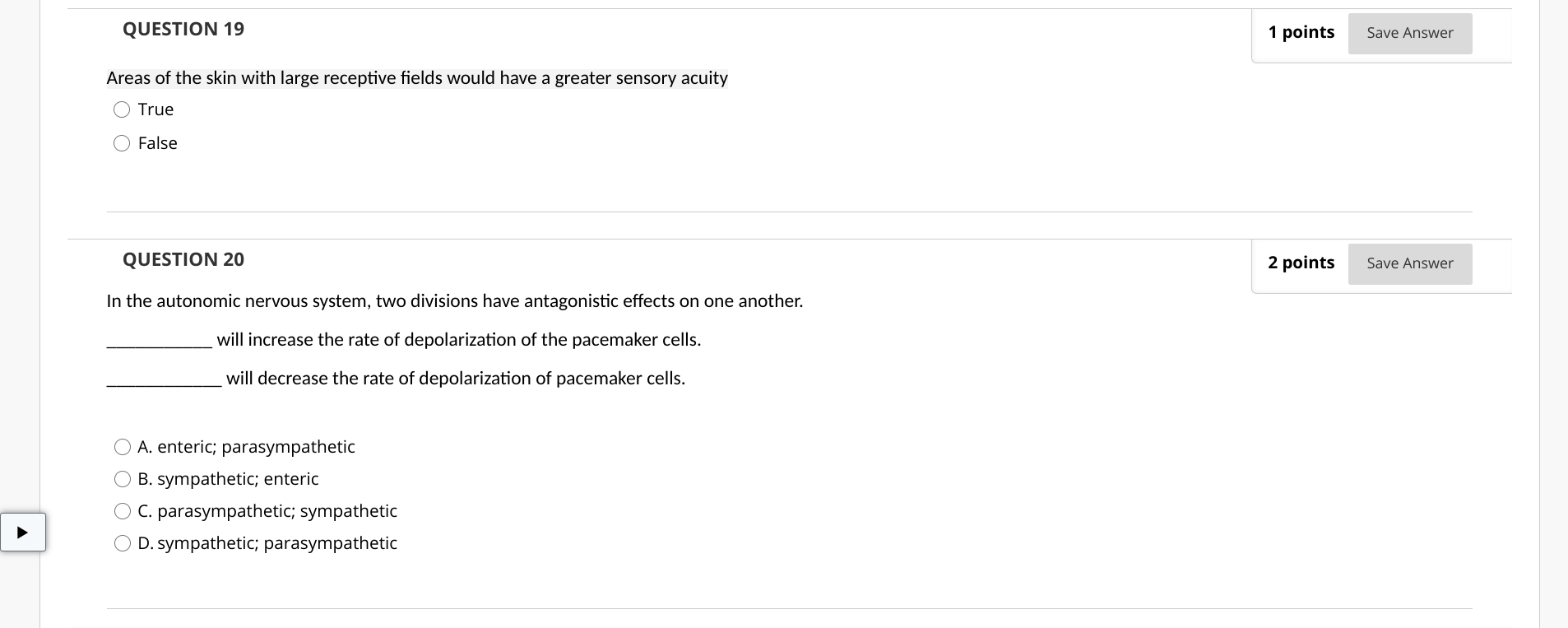Viewport: 1568px width, 628px height.
Task: Choose option A. enteric; parasympathetic
Action: point(123,446)
